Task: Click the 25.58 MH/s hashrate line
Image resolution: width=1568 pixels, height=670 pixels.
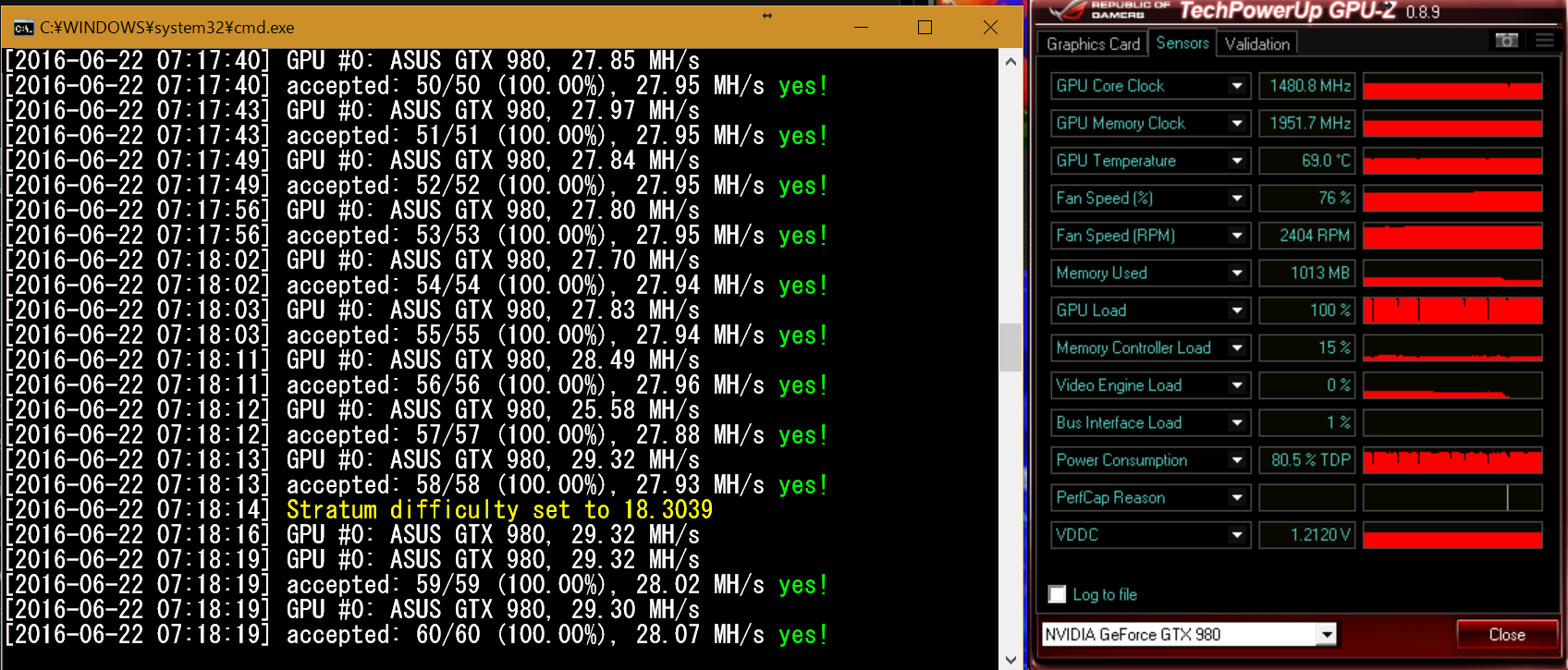Action: point(353,410)
